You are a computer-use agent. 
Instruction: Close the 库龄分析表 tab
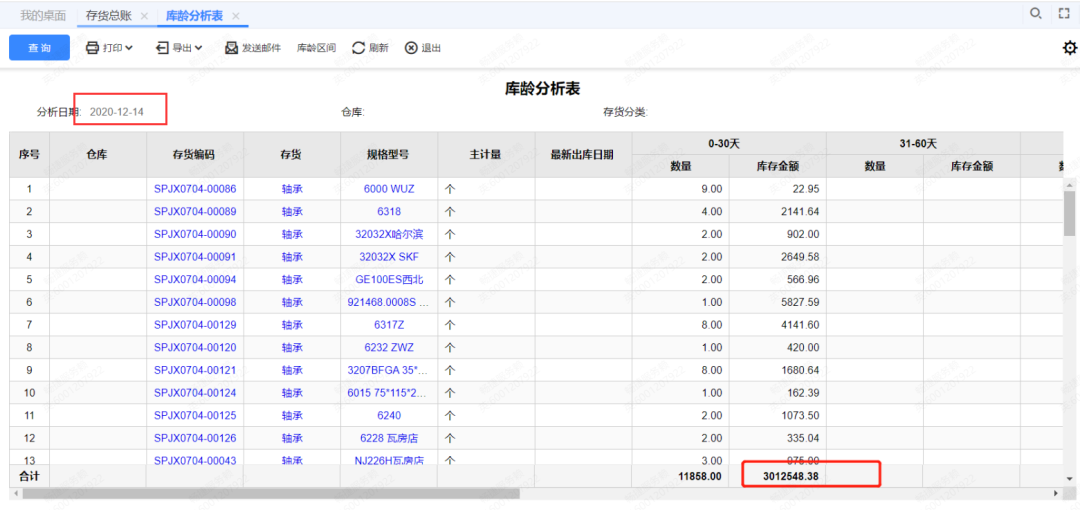236,16
